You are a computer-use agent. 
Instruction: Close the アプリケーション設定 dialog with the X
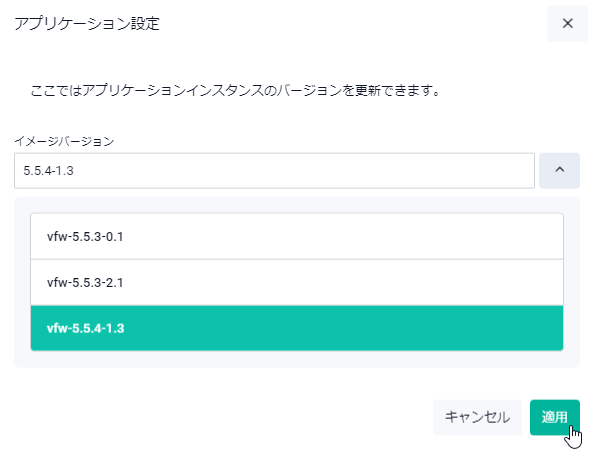click(567, 23)
